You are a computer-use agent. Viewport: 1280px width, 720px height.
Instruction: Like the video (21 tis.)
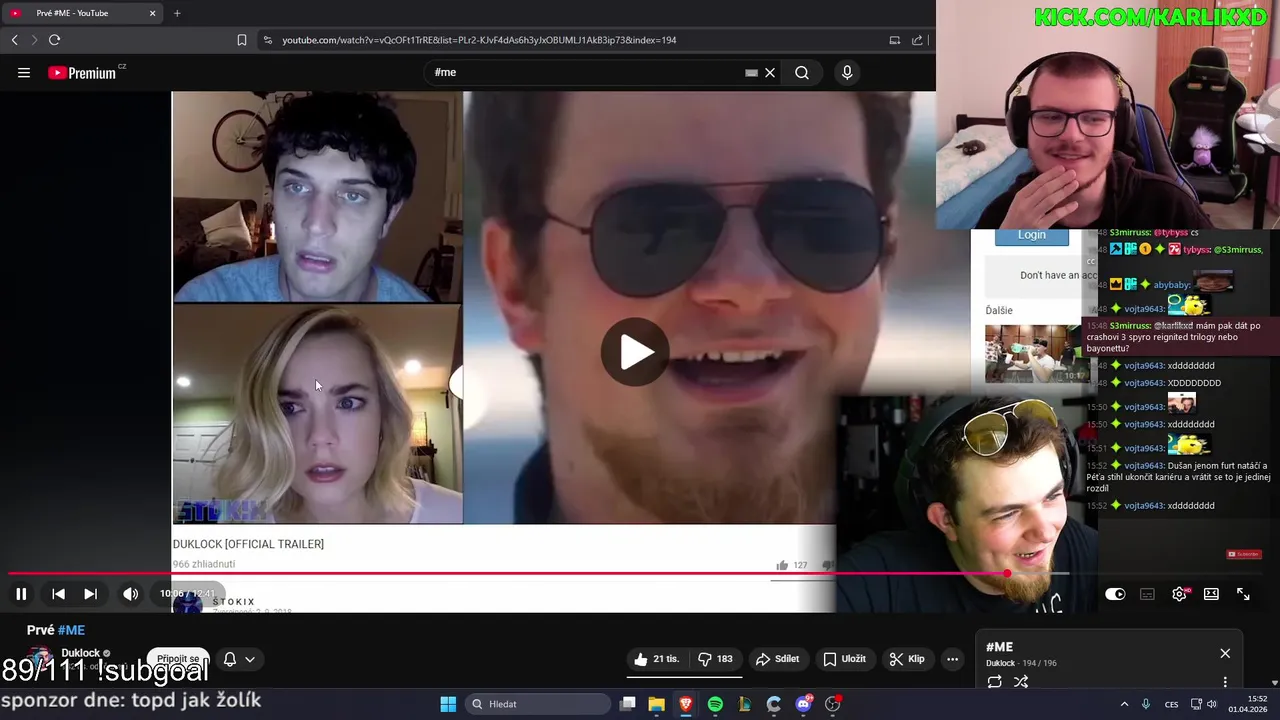pyautogui.click(x=656, y=659)
